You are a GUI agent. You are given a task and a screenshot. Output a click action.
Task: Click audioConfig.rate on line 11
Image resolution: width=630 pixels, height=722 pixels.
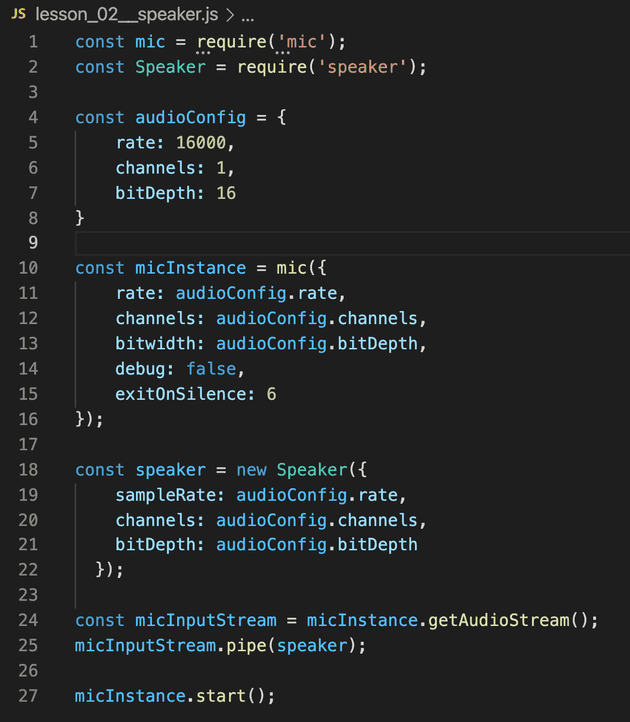257,293
